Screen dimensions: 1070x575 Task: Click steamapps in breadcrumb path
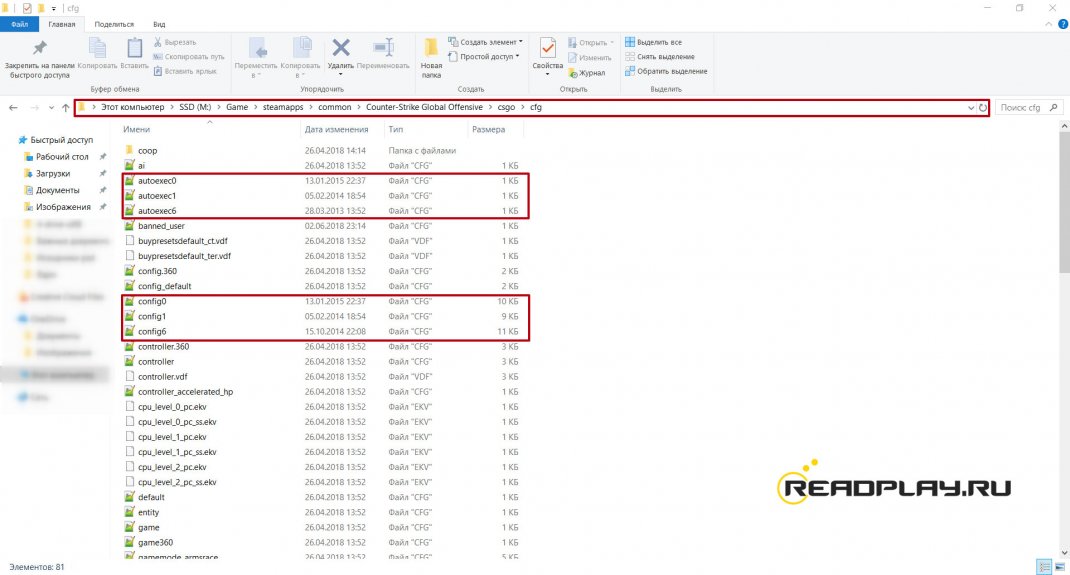point(283,107)
